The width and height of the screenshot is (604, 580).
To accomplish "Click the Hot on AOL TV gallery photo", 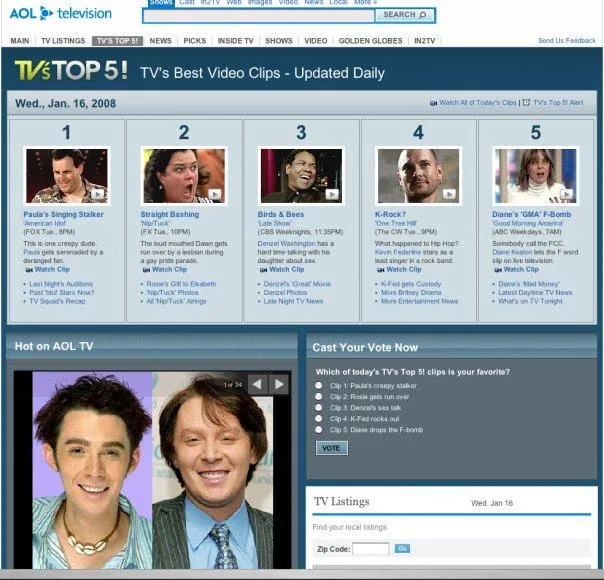I will (153, 470).
